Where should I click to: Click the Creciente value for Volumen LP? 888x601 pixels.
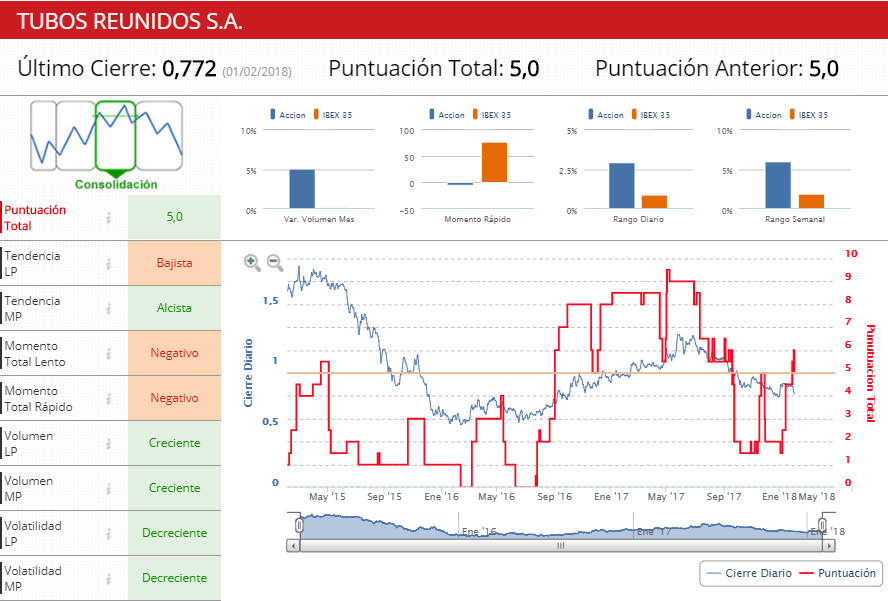(x=174, y=443)
